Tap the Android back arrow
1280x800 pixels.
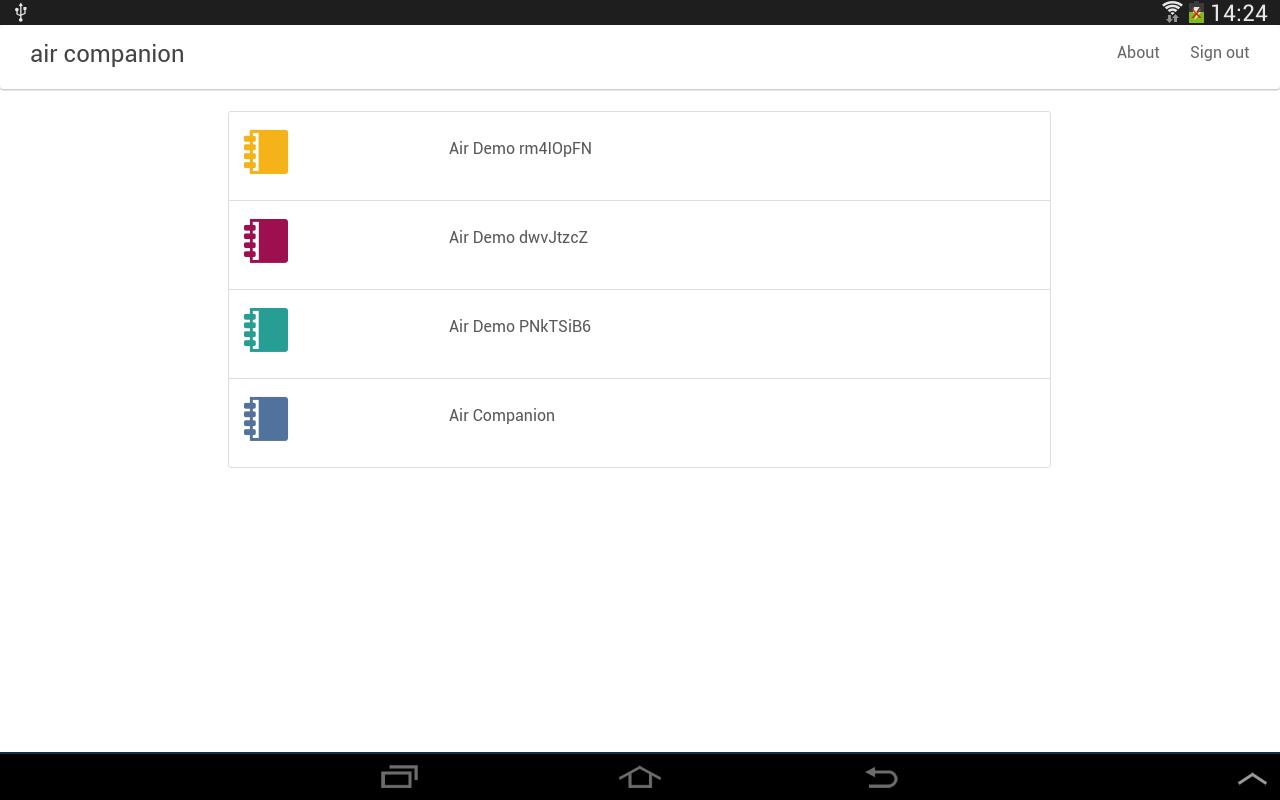(881, 777)
